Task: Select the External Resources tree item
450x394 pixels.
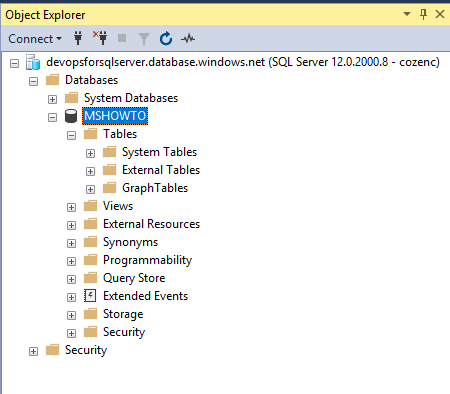Action: 151,224
